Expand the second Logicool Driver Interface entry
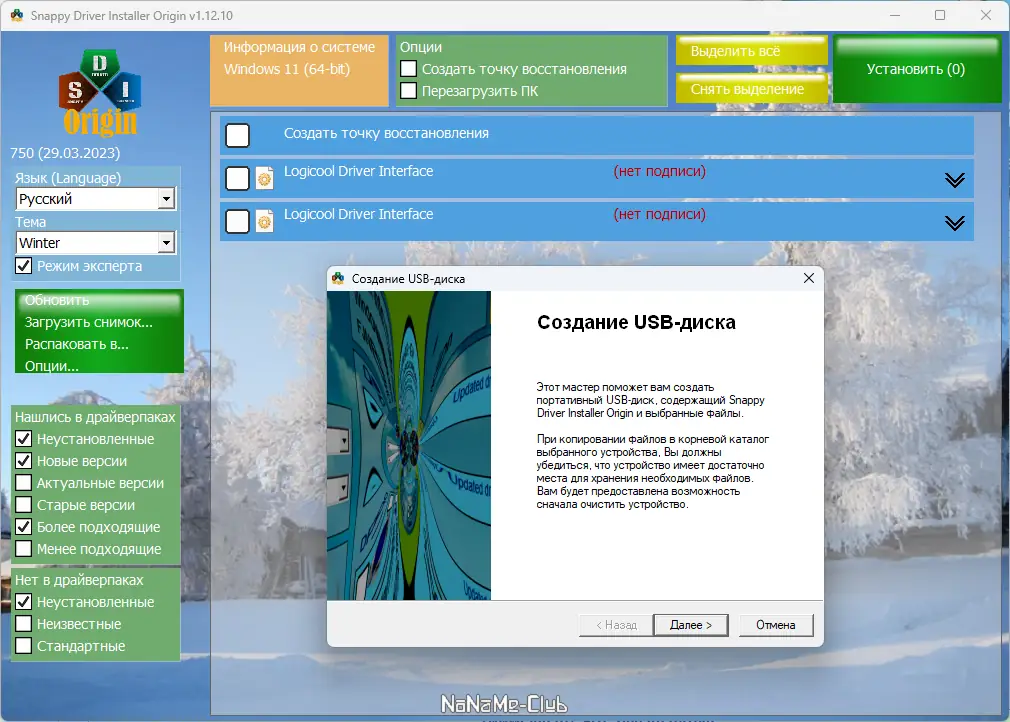Screen dimensions: 1010x722 coord(956,221)
